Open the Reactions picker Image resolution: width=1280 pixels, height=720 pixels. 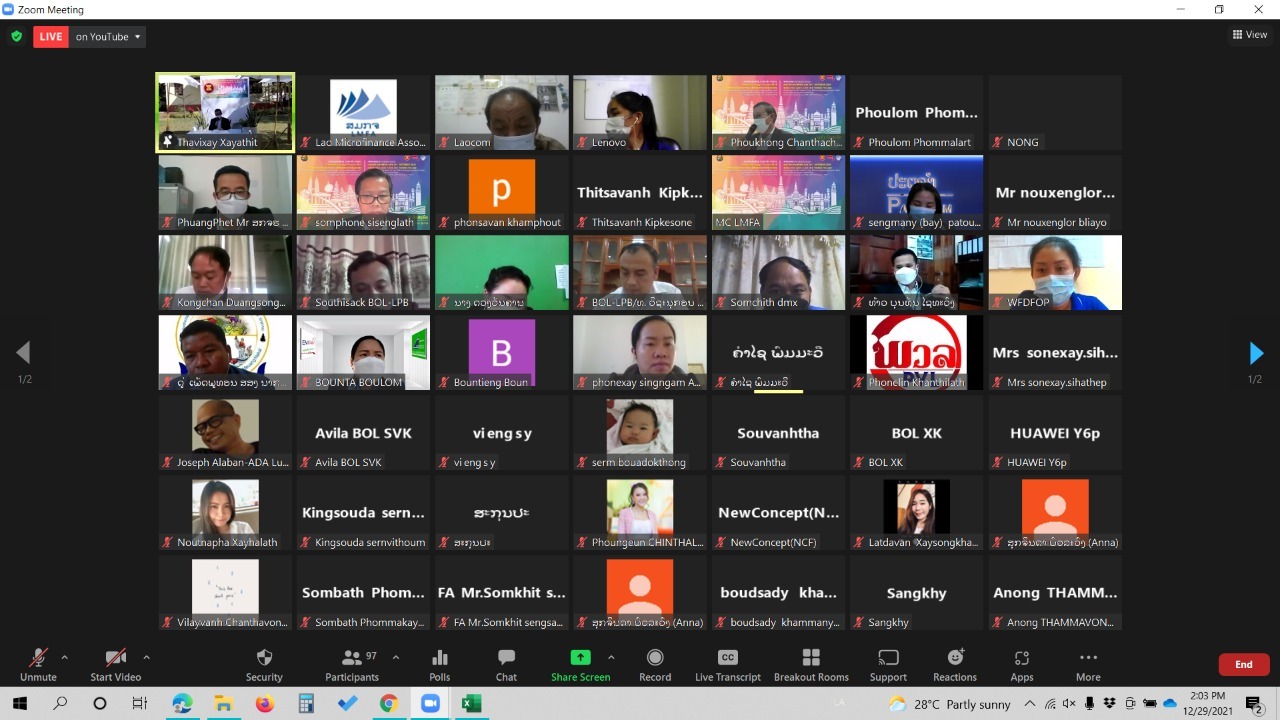[955, 664]
